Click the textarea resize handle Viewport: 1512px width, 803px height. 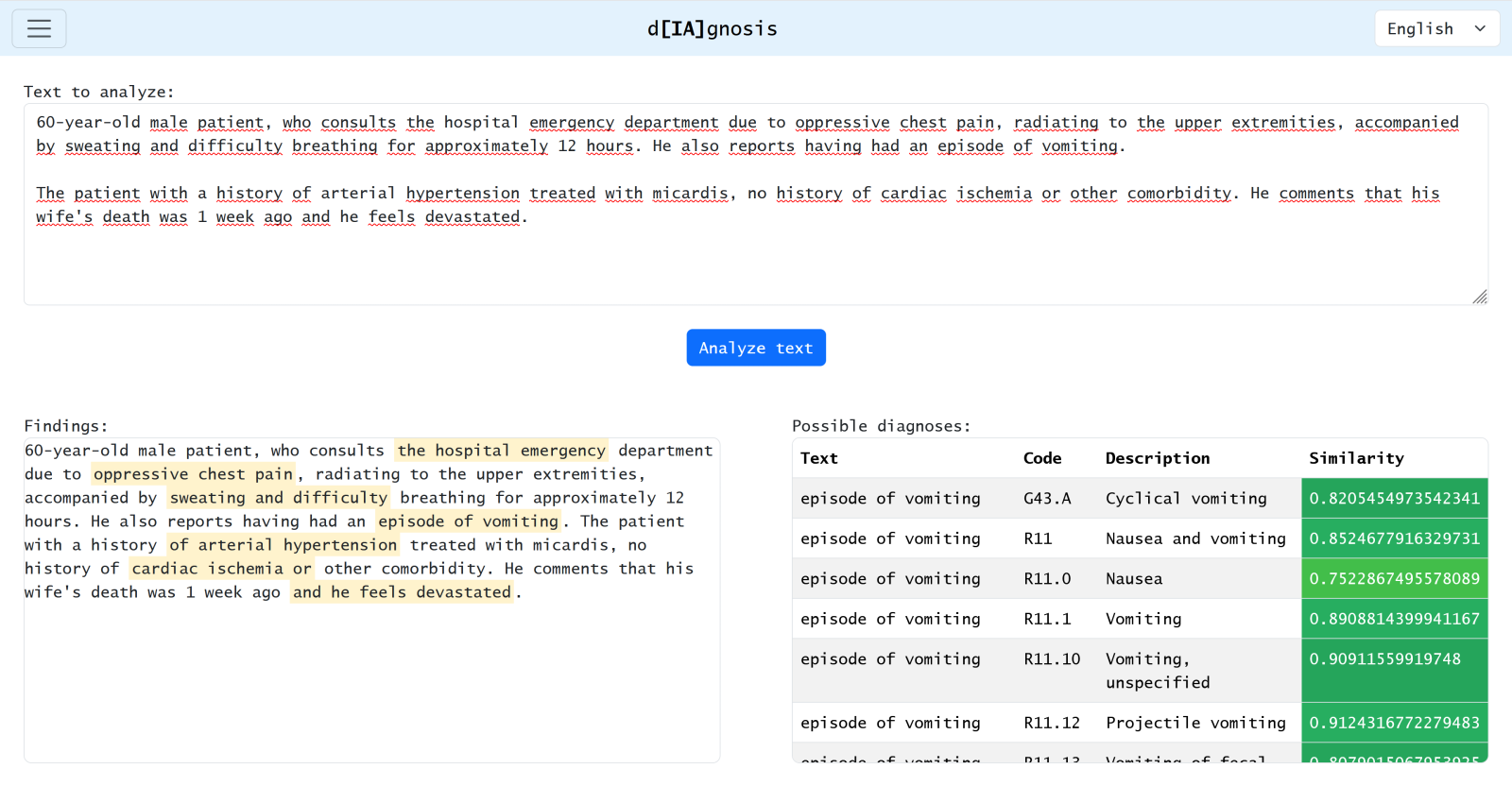tap(1479, 297)
